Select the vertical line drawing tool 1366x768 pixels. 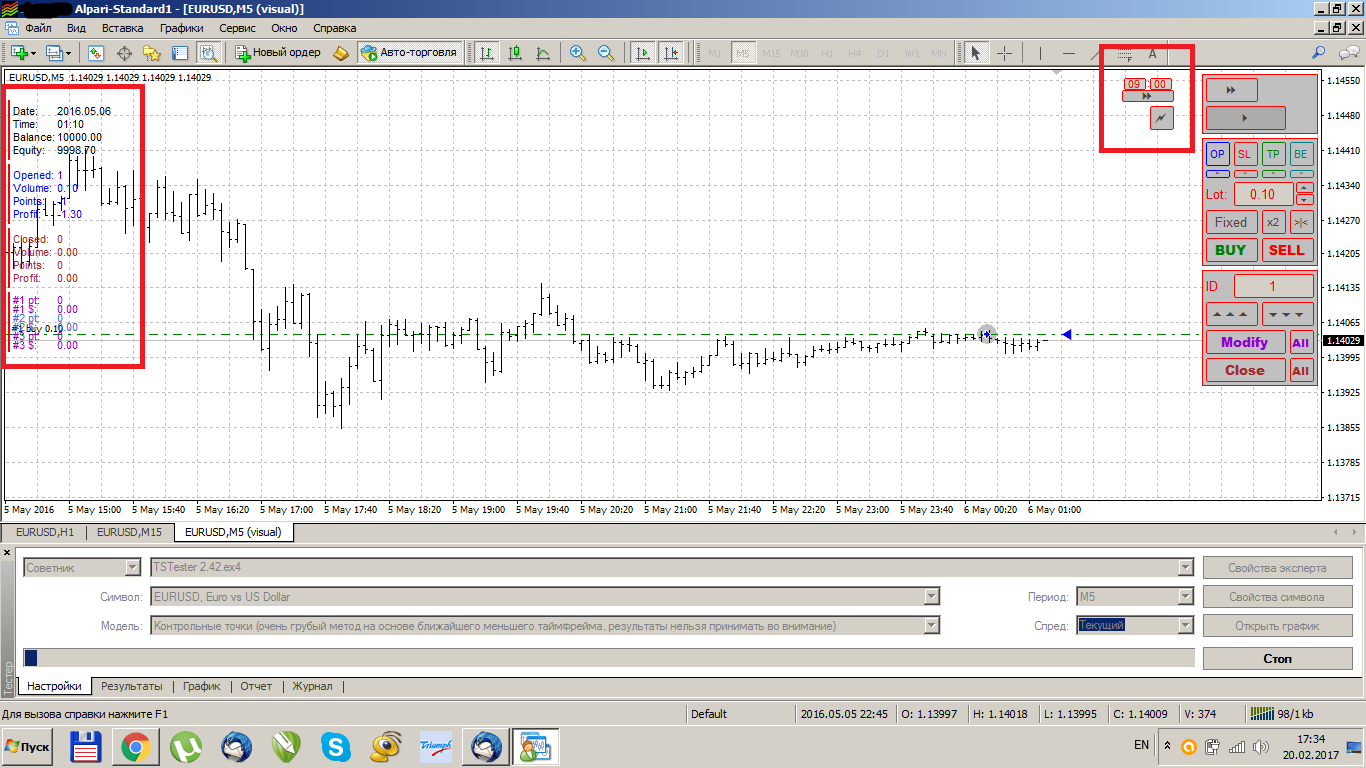coord(1040,52)
